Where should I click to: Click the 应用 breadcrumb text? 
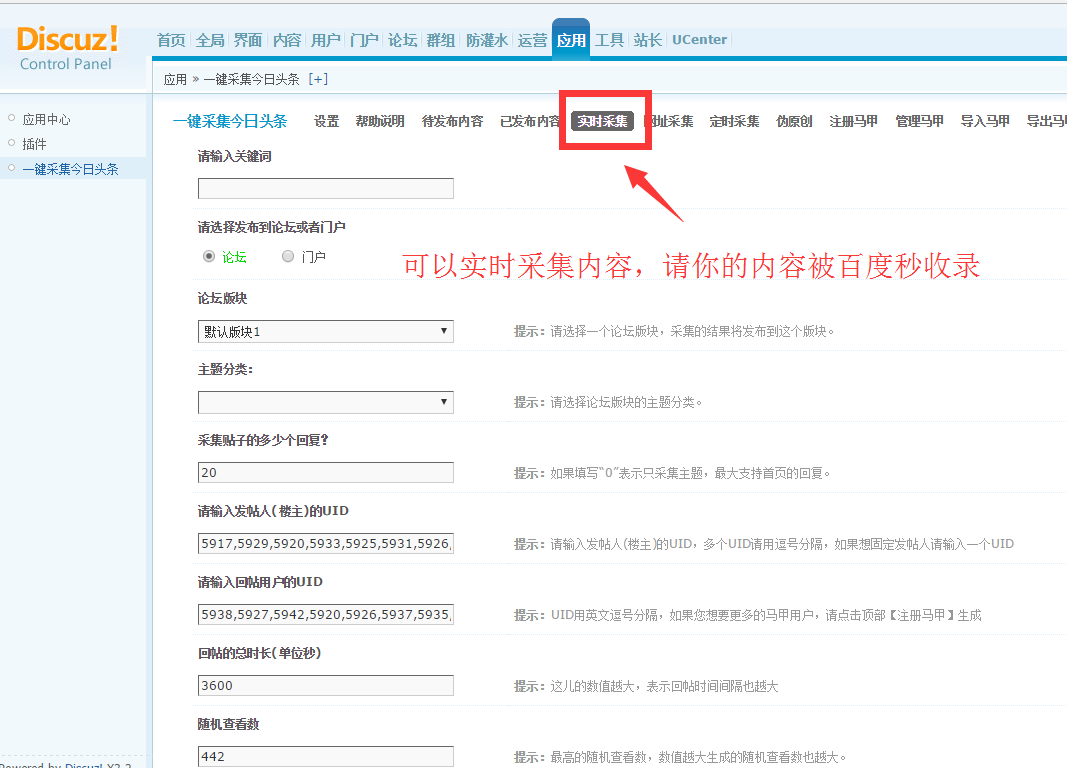pos(175,79)
